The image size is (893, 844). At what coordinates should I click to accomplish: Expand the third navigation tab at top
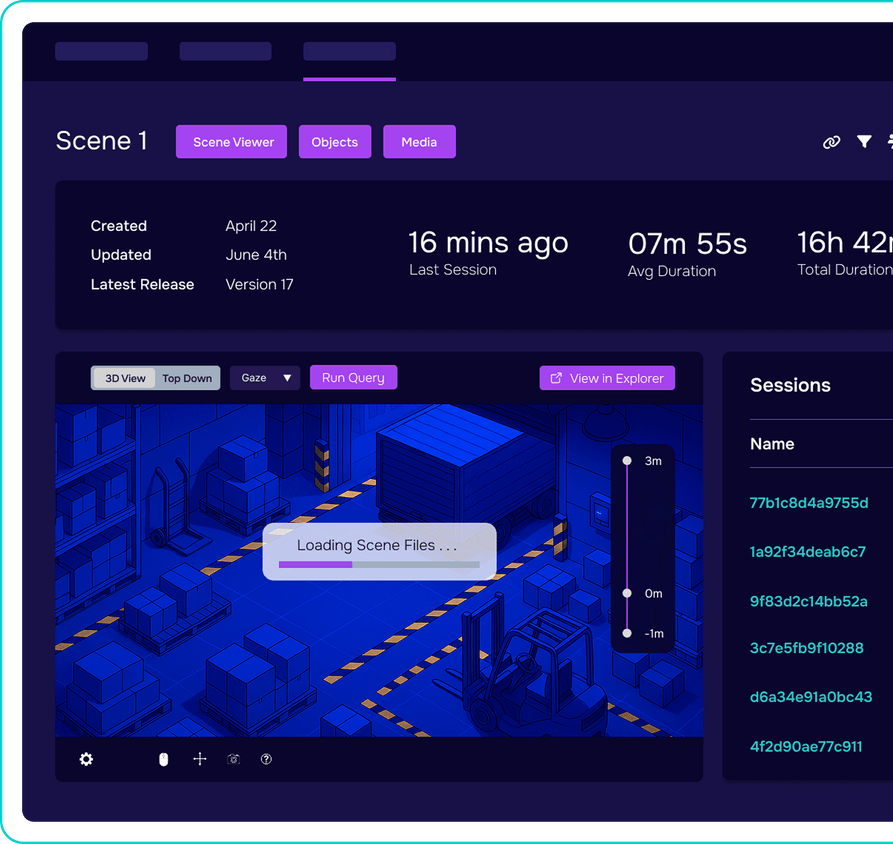[349, 50]
